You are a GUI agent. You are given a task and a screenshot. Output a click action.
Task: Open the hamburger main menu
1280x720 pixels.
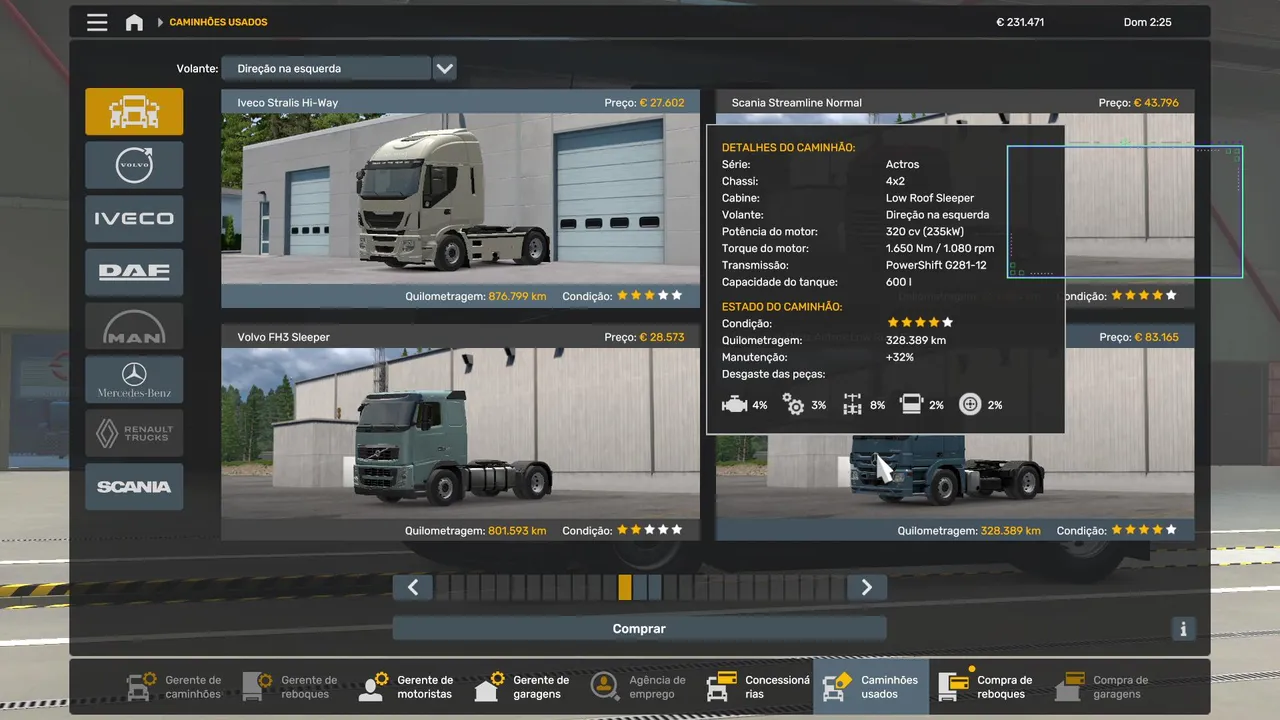tap(97, 22)
